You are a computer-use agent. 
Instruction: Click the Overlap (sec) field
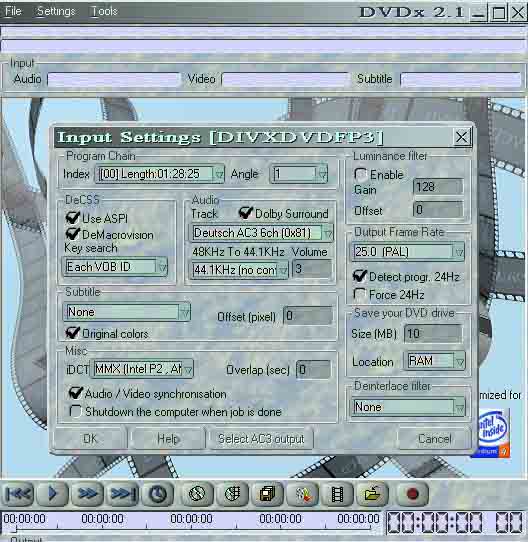click(x=313, y=370)
